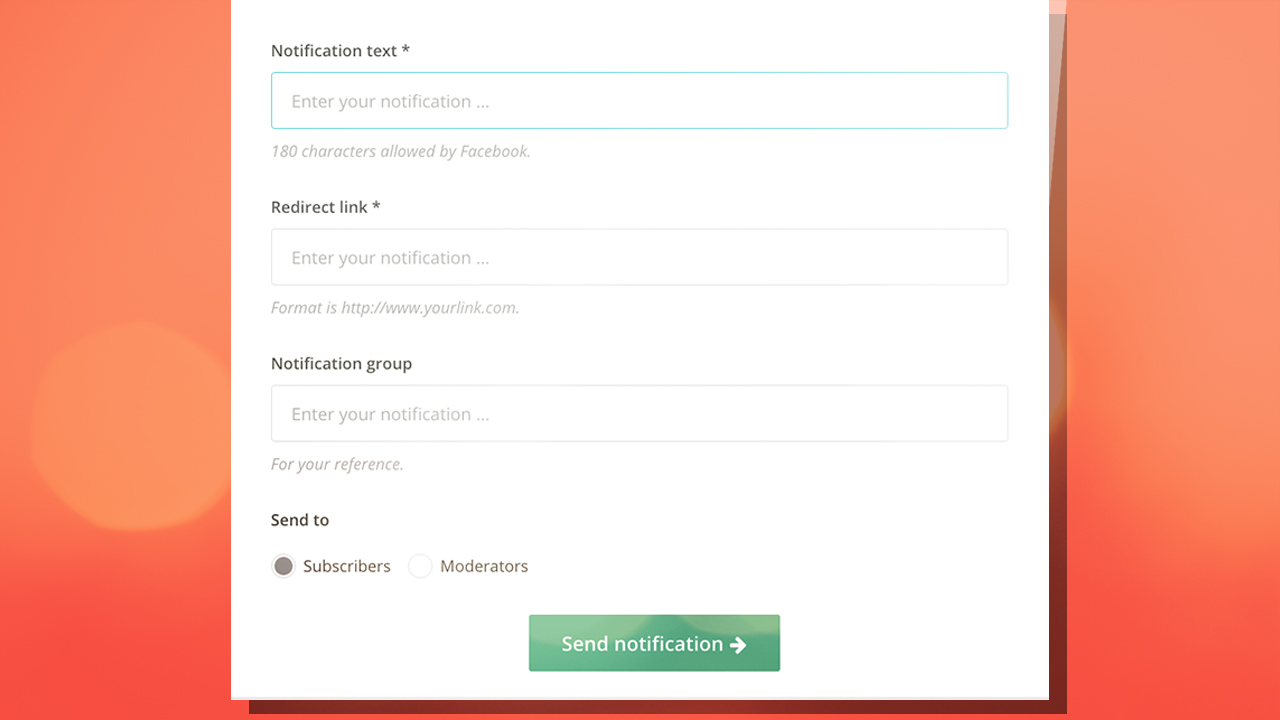Screen dimensions: 1280x720
Task: Click the "Notification text *" label
Action: pyautogui.click(x=340, y=50)
